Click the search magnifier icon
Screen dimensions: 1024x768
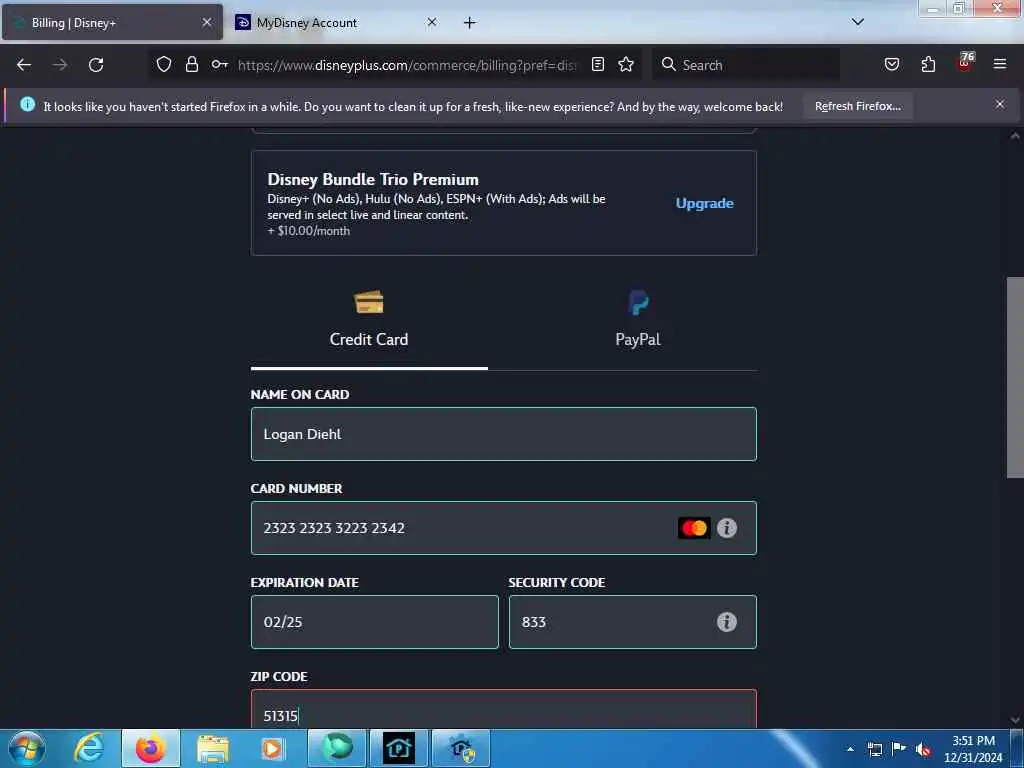point(668,65)
